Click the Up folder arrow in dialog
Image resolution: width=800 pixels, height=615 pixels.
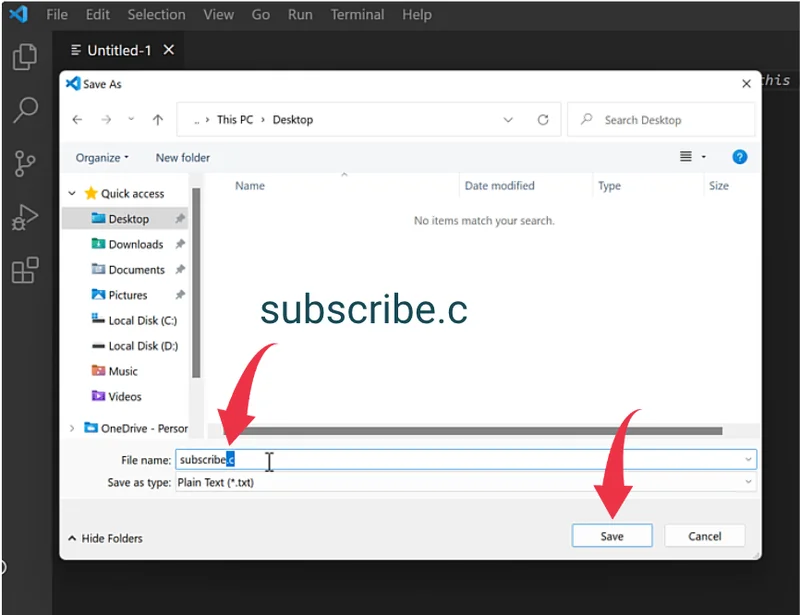[x=157, y=120]
